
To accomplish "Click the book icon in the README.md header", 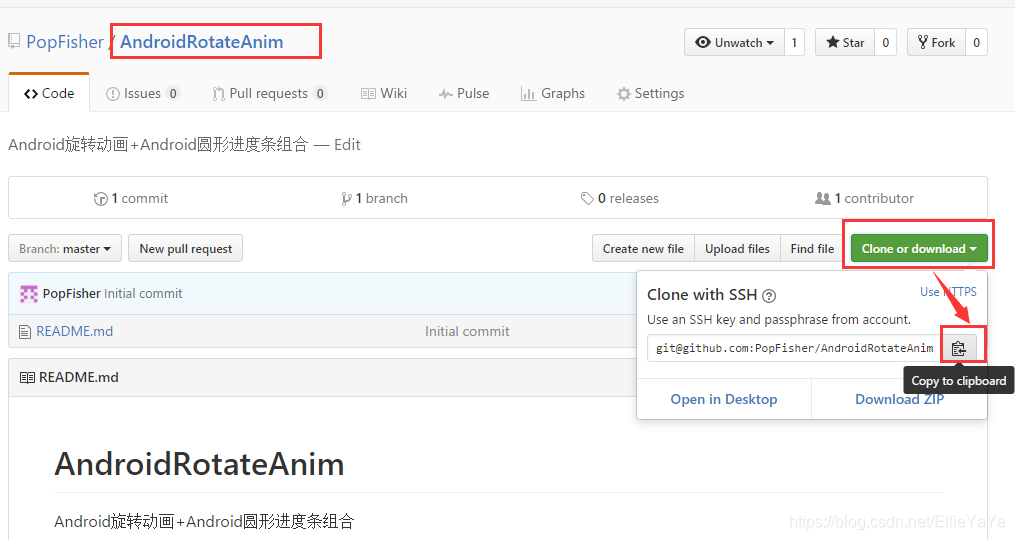I will [x=27, y=377].
